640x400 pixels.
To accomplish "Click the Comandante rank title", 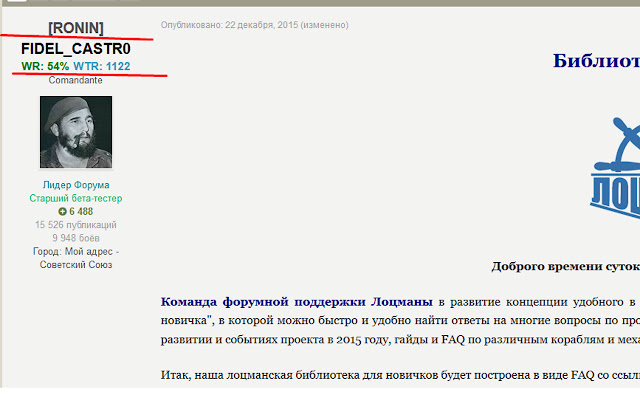I will coord(76,80).
